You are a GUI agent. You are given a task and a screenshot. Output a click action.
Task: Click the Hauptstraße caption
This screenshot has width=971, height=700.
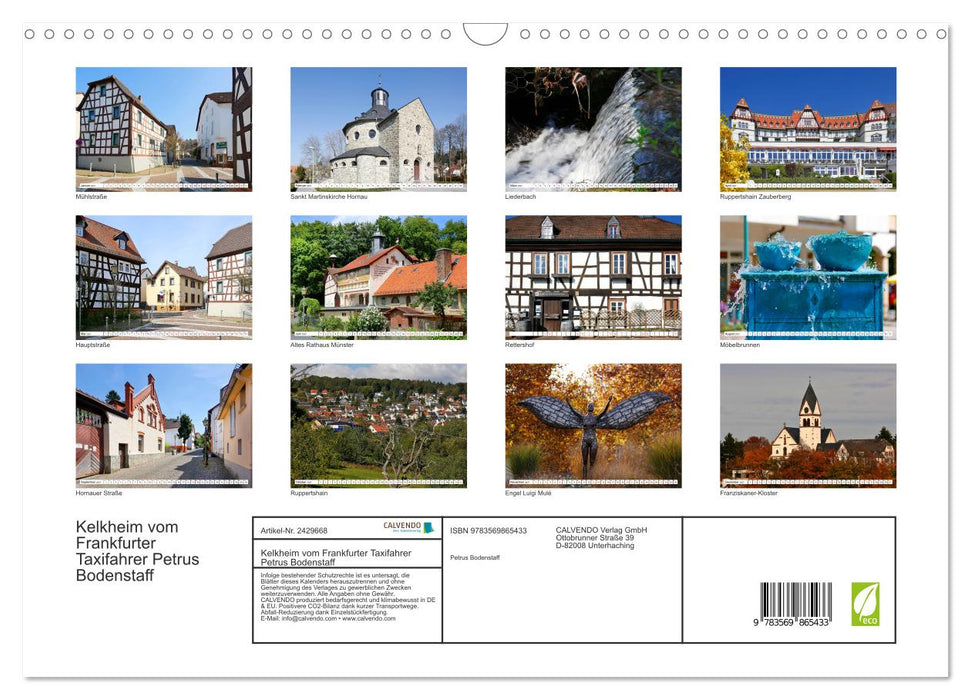(93, 345)
